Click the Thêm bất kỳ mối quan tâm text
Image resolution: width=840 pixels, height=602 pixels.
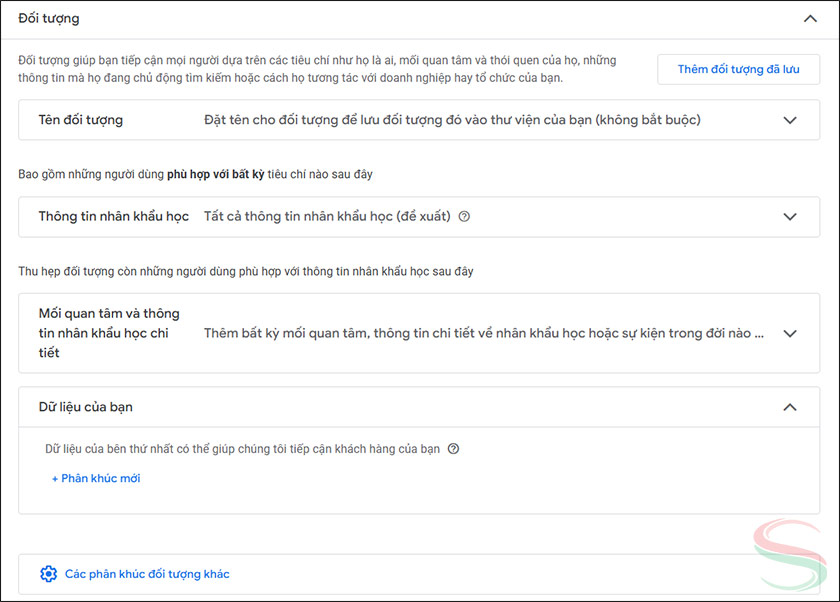(x=483, y=333)
